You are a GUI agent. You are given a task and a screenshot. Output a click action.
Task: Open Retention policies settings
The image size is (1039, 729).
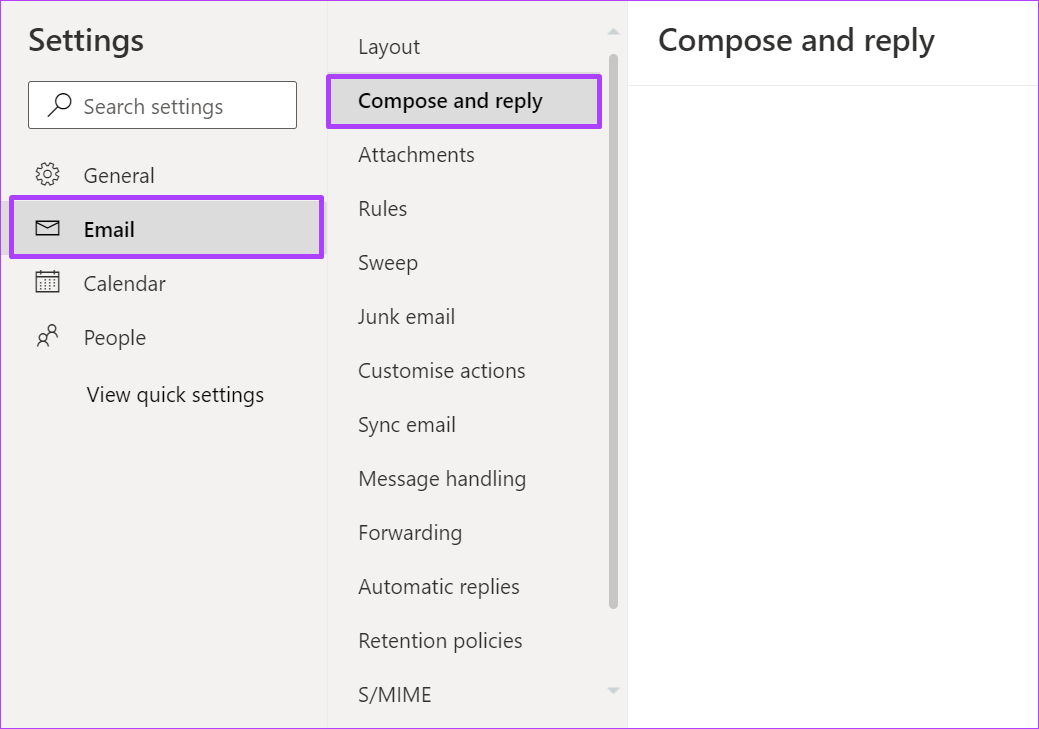[x=465, y=641]
